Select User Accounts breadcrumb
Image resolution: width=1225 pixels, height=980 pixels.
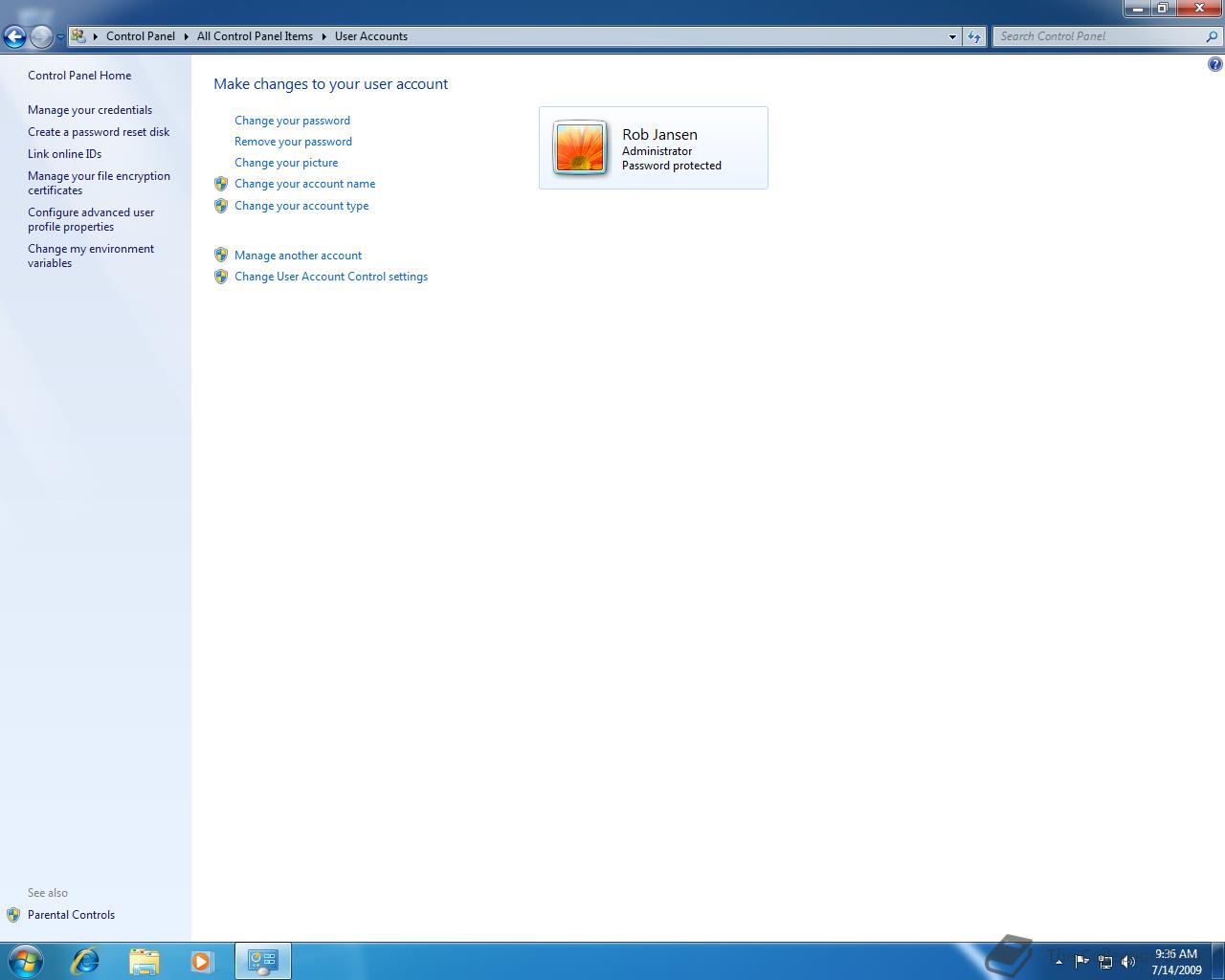371,36
